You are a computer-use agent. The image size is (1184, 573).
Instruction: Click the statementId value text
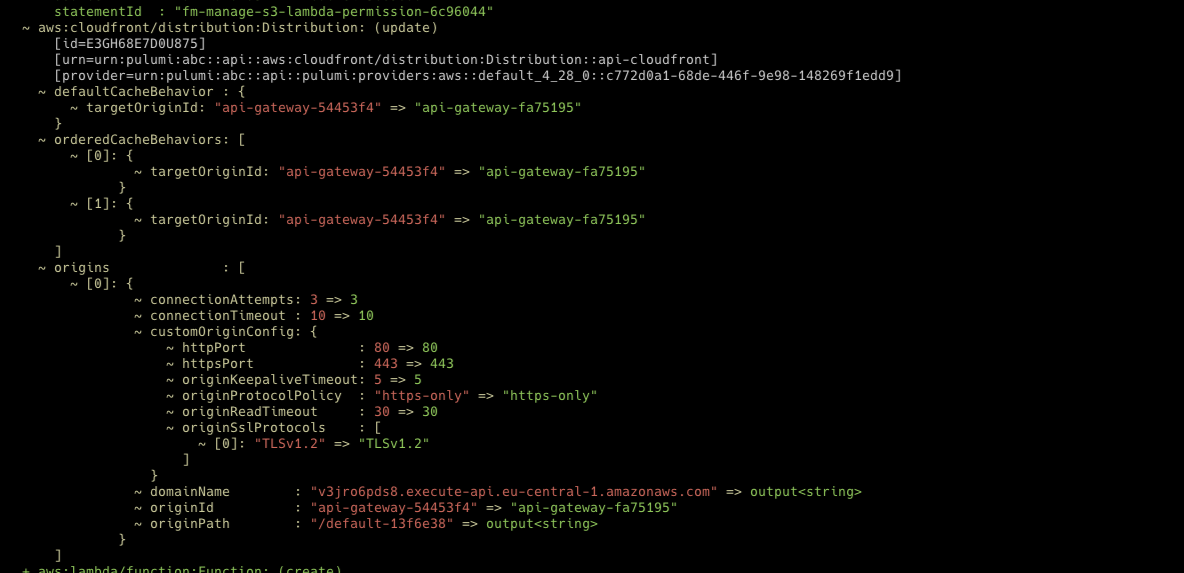334,11
